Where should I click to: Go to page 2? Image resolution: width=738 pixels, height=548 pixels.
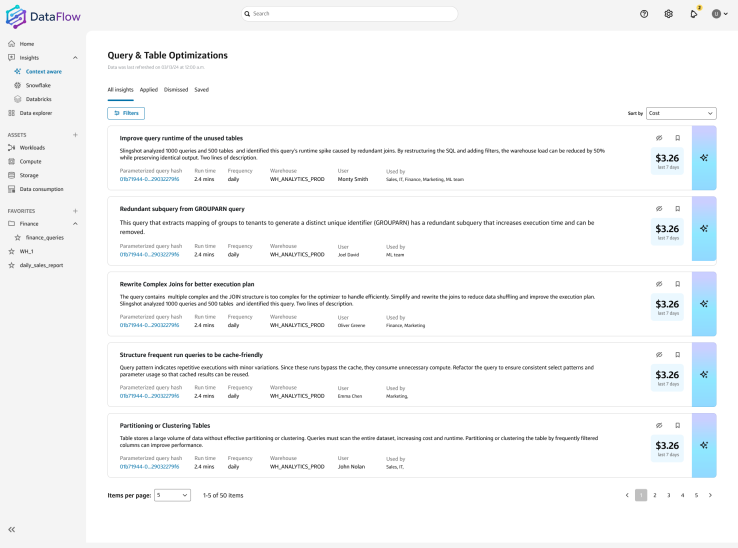(x=655, y=495)
